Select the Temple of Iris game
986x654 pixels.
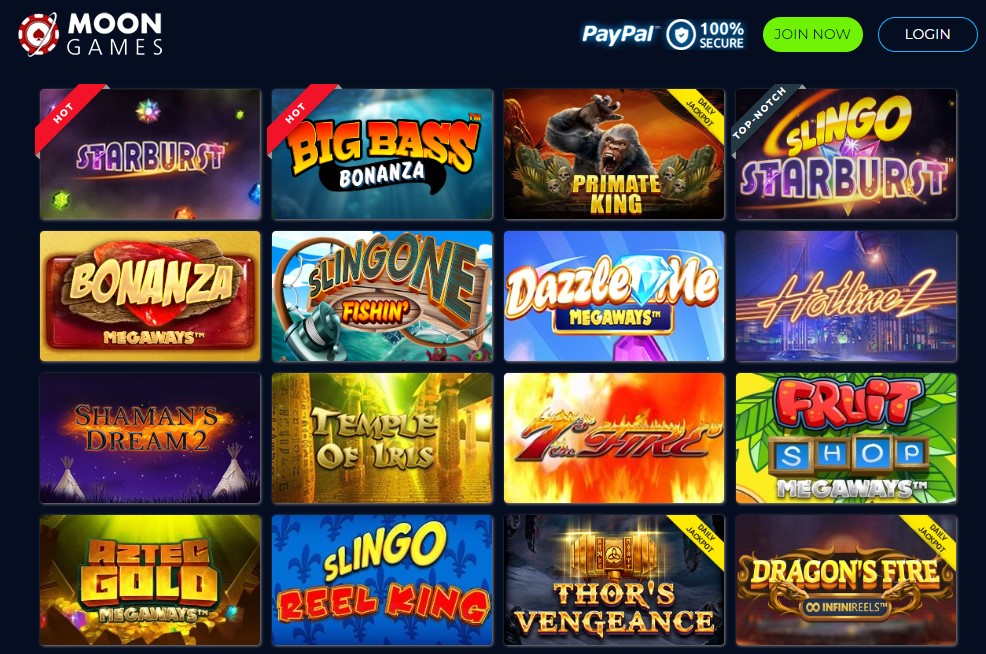382,438
